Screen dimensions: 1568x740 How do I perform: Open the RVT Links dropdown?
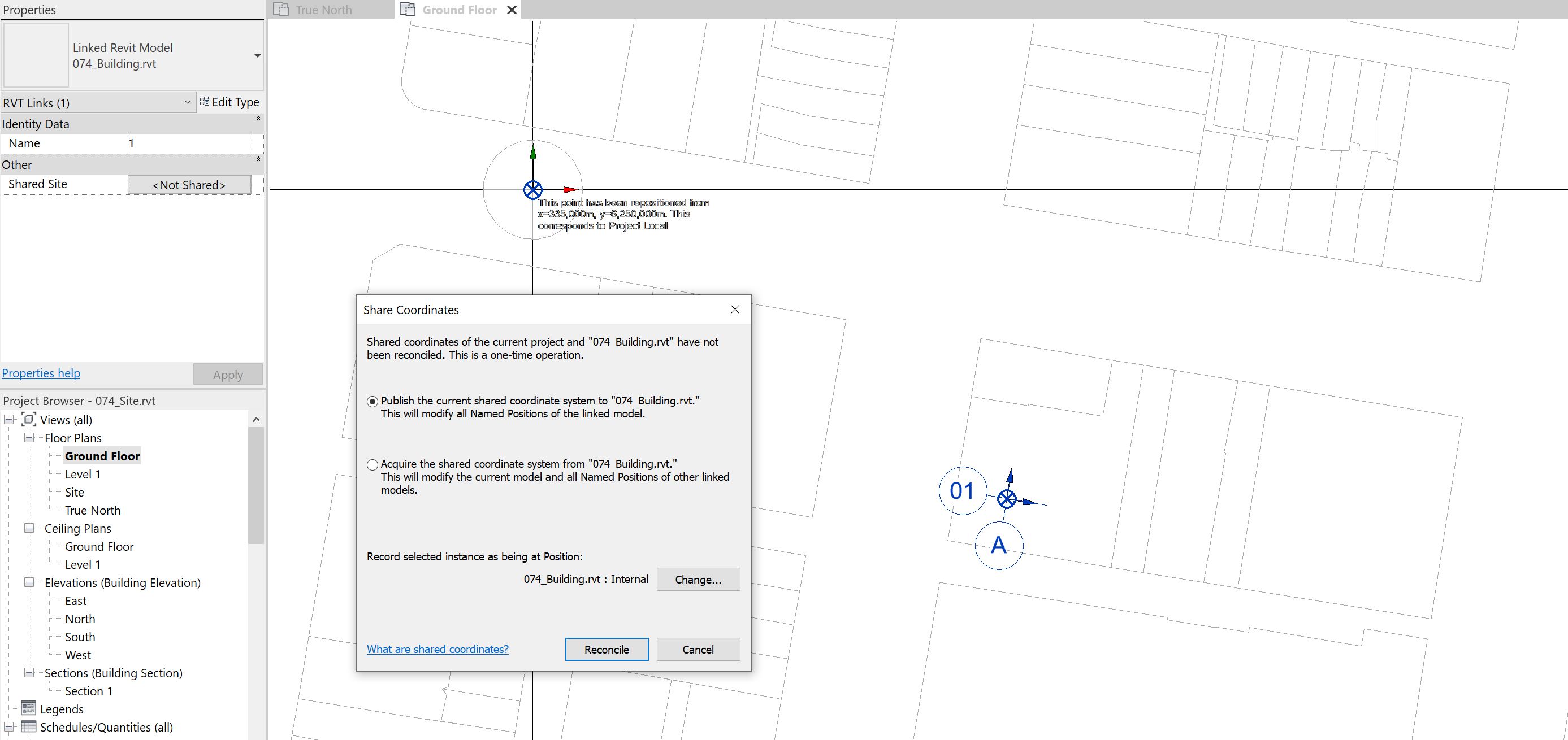click(x=188, y=102)
